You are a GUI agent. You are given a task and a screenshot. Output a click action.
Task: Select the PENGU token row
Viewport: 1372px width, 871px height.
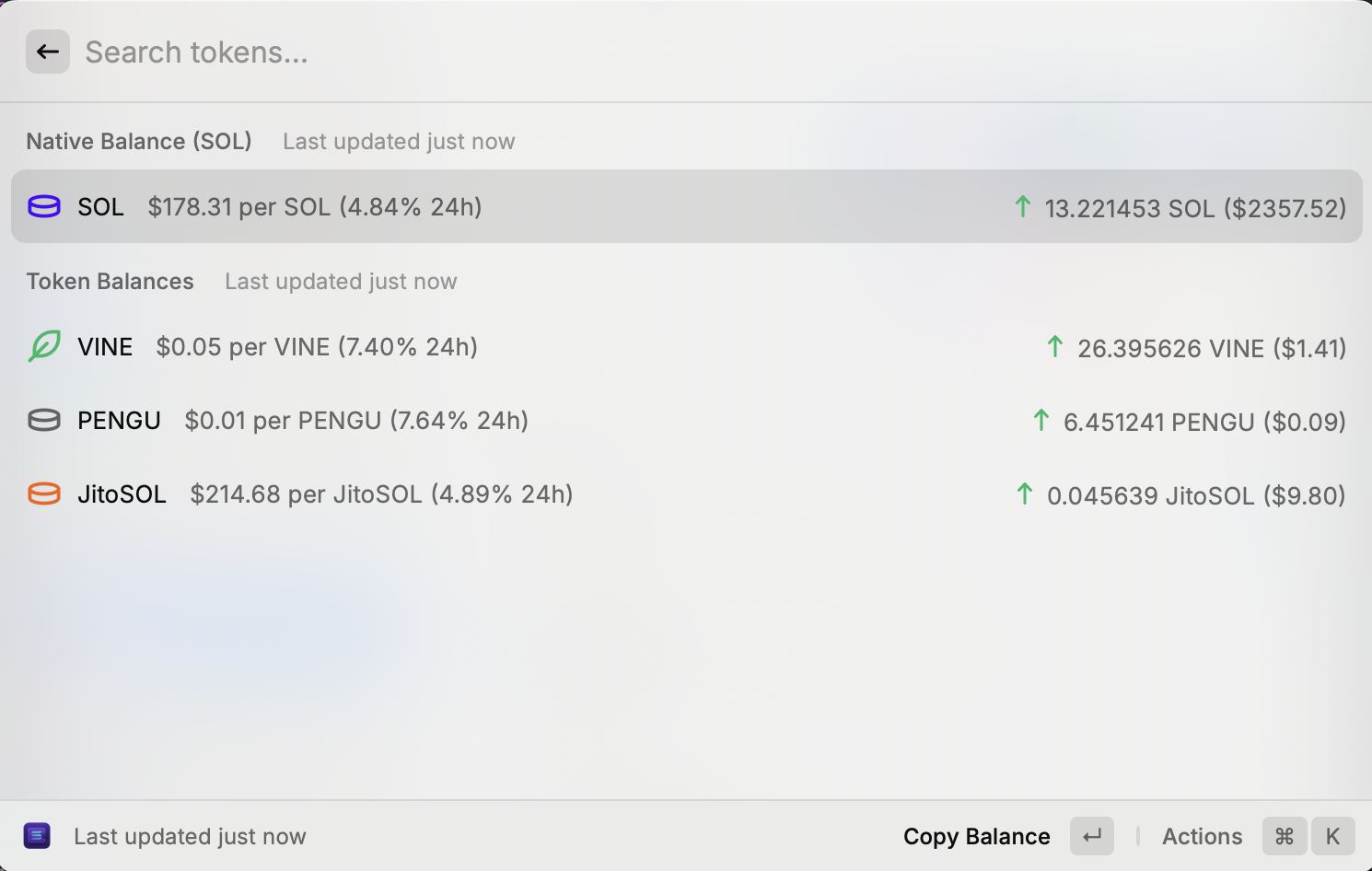point(686,420)
